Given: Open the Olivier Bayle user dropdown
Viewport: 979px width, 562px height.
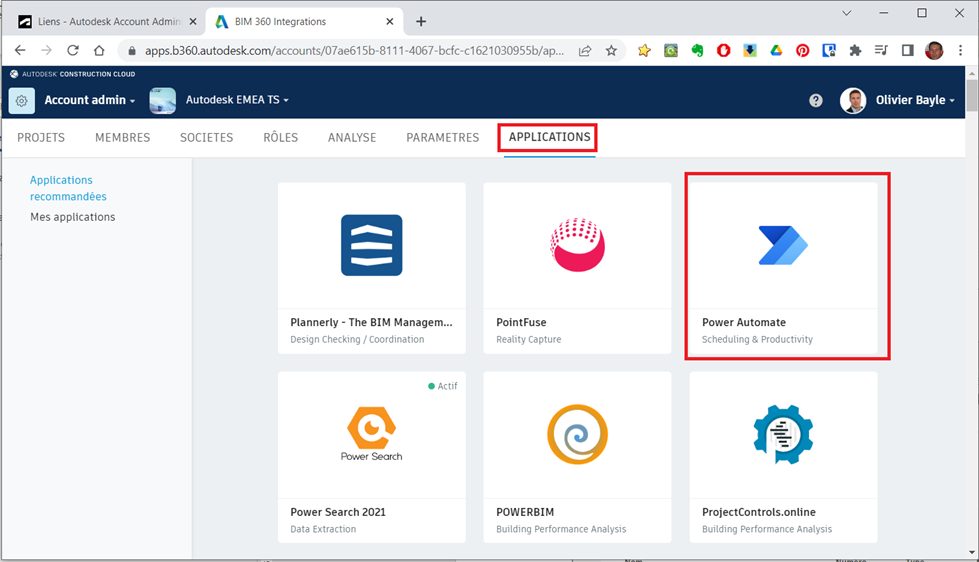Looking at the screenshot, I should click(915, 100).
